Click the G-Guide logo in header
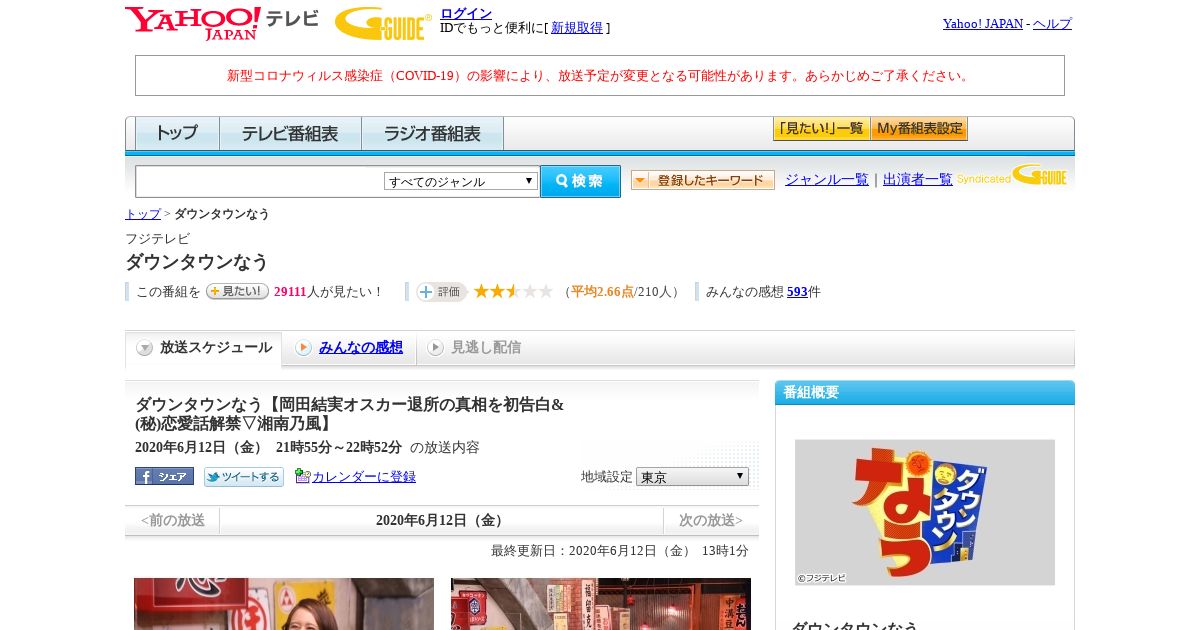The image size is (1200, 630). click(x=383, y=23)
